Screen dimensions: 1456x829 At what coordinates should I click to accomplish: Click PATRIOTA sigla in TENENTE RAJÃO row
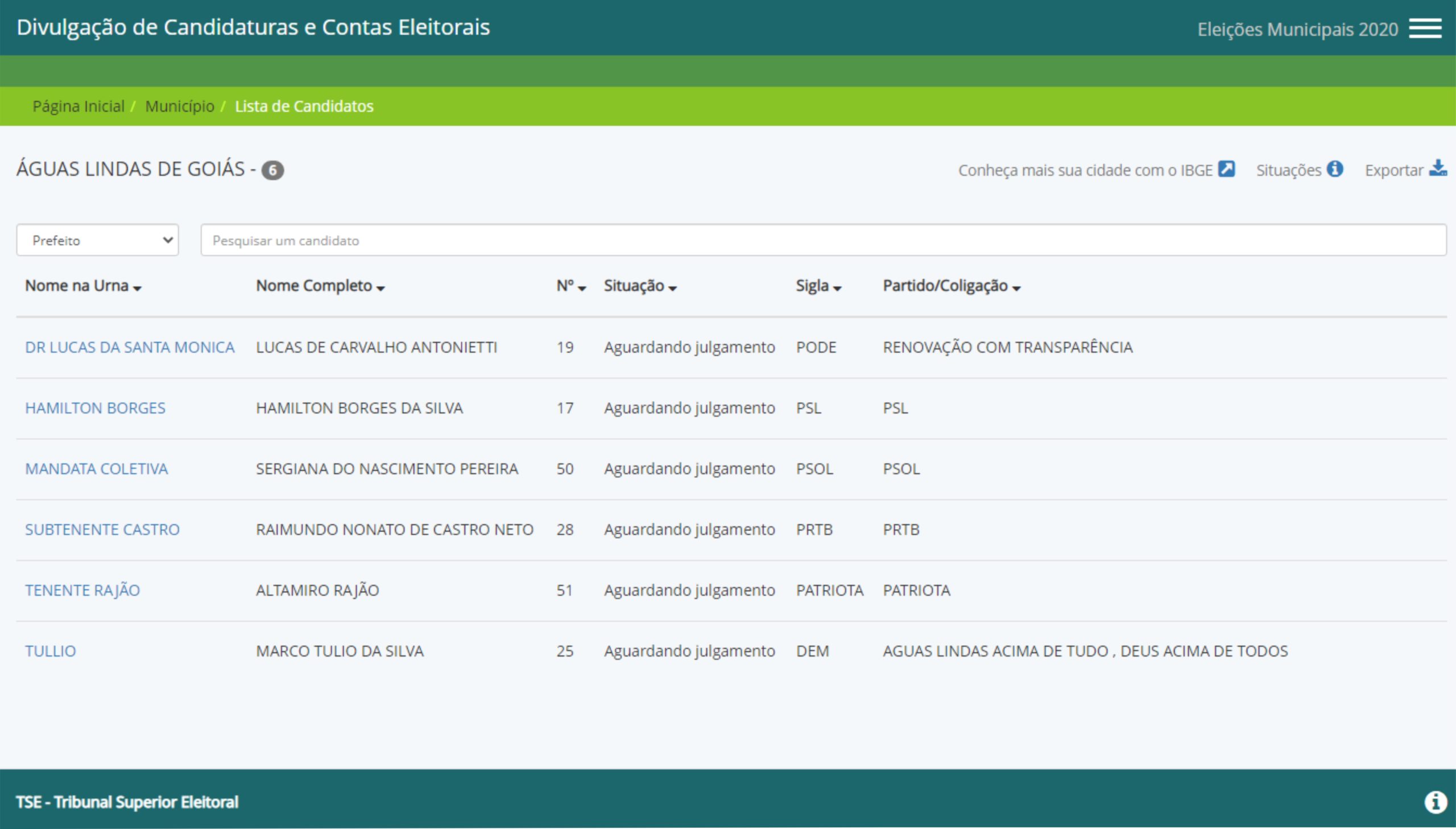pyautogui.click(x=830, y=591)
